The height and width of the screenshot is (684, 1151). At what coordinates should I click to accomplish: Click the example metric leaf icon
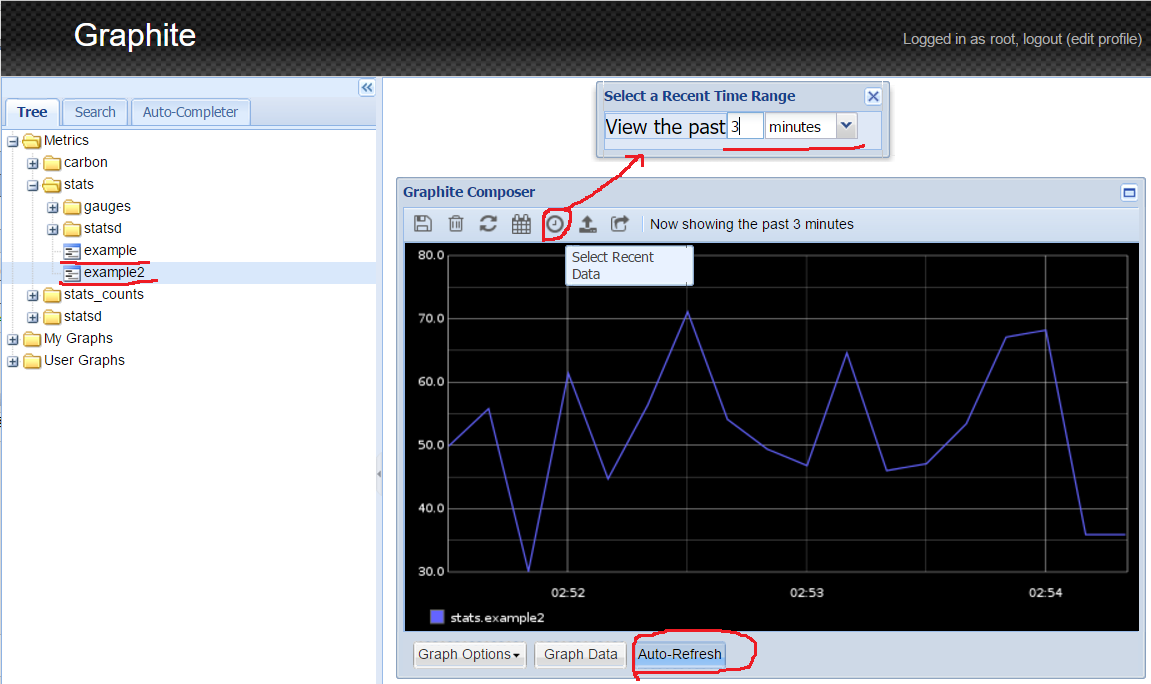(x=71, y=251)
